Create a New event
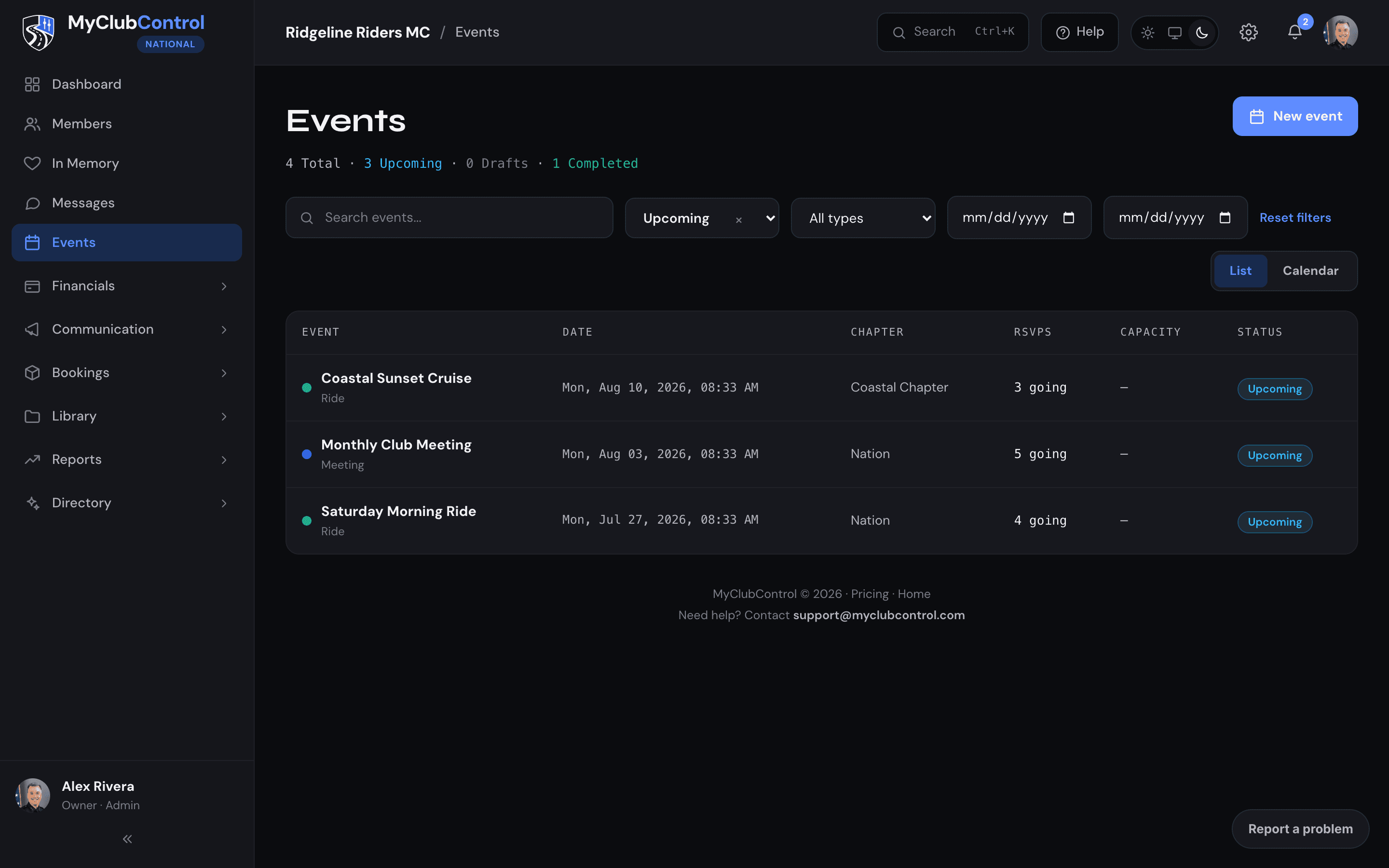The height and width of the screenshot is (868, 1389). [x=1295, y=116]
